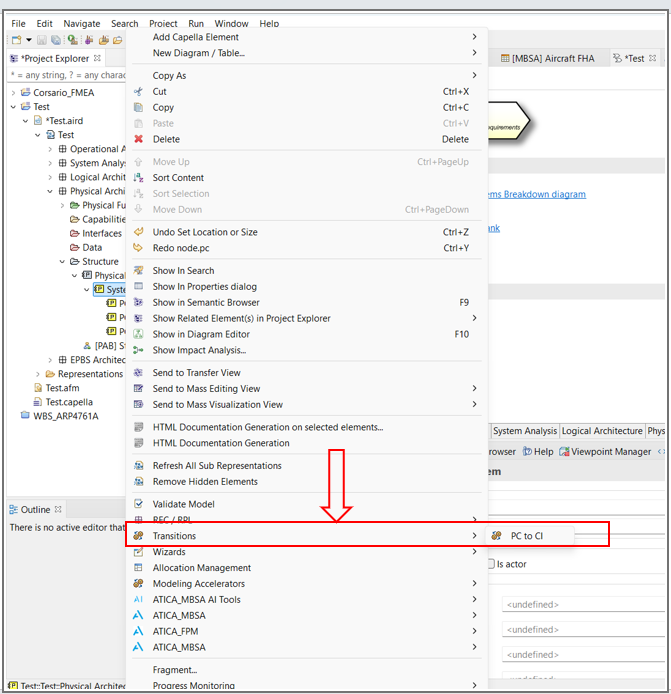The image size is (671, 694).
Task: Click the Fragment... menu entry
Action: 306,670
